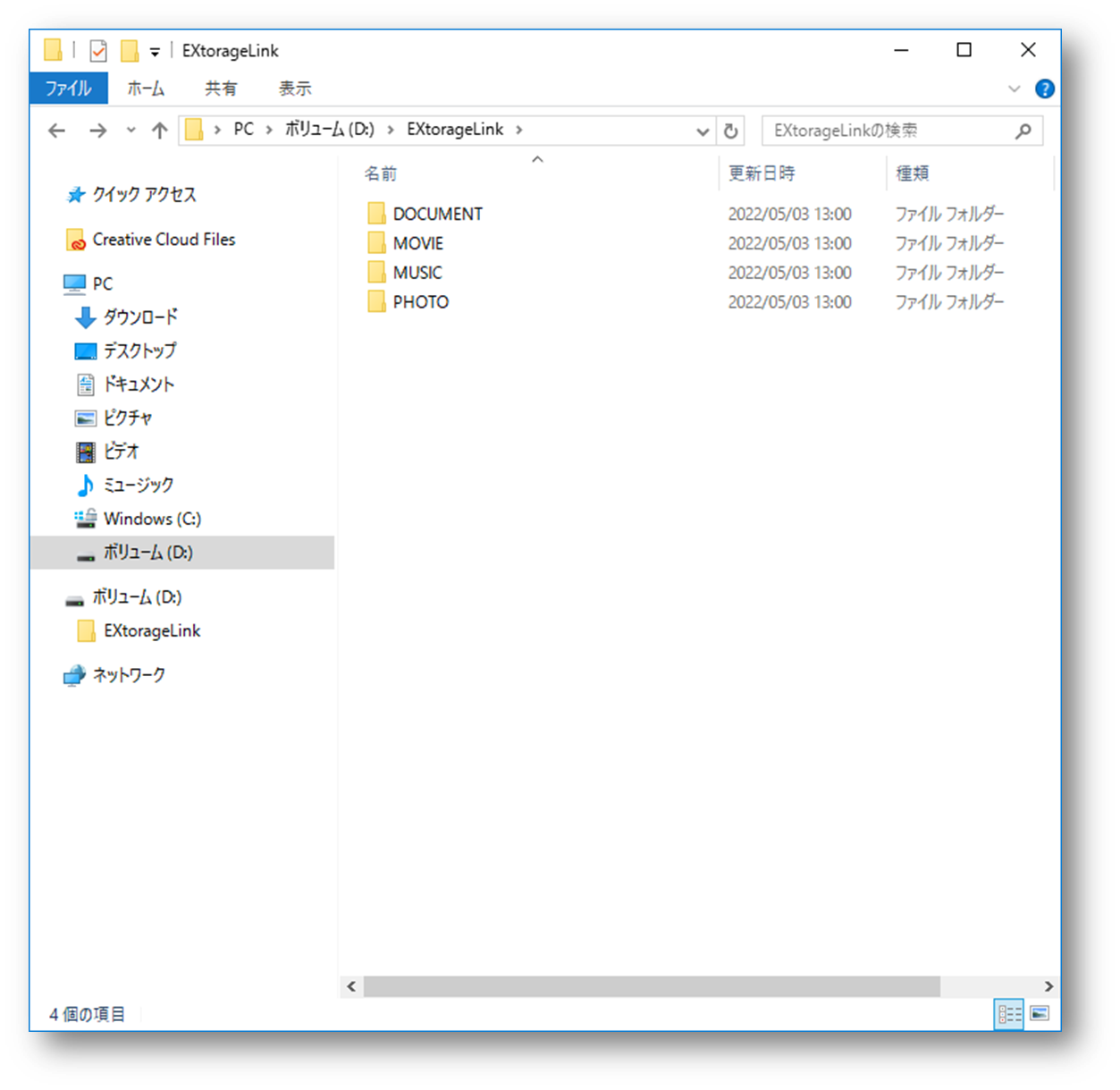Image resolution: width=1120 pixels, height=1090 pixels.
Task: Expand the ribbon with the chevron
Action: 1014,89
